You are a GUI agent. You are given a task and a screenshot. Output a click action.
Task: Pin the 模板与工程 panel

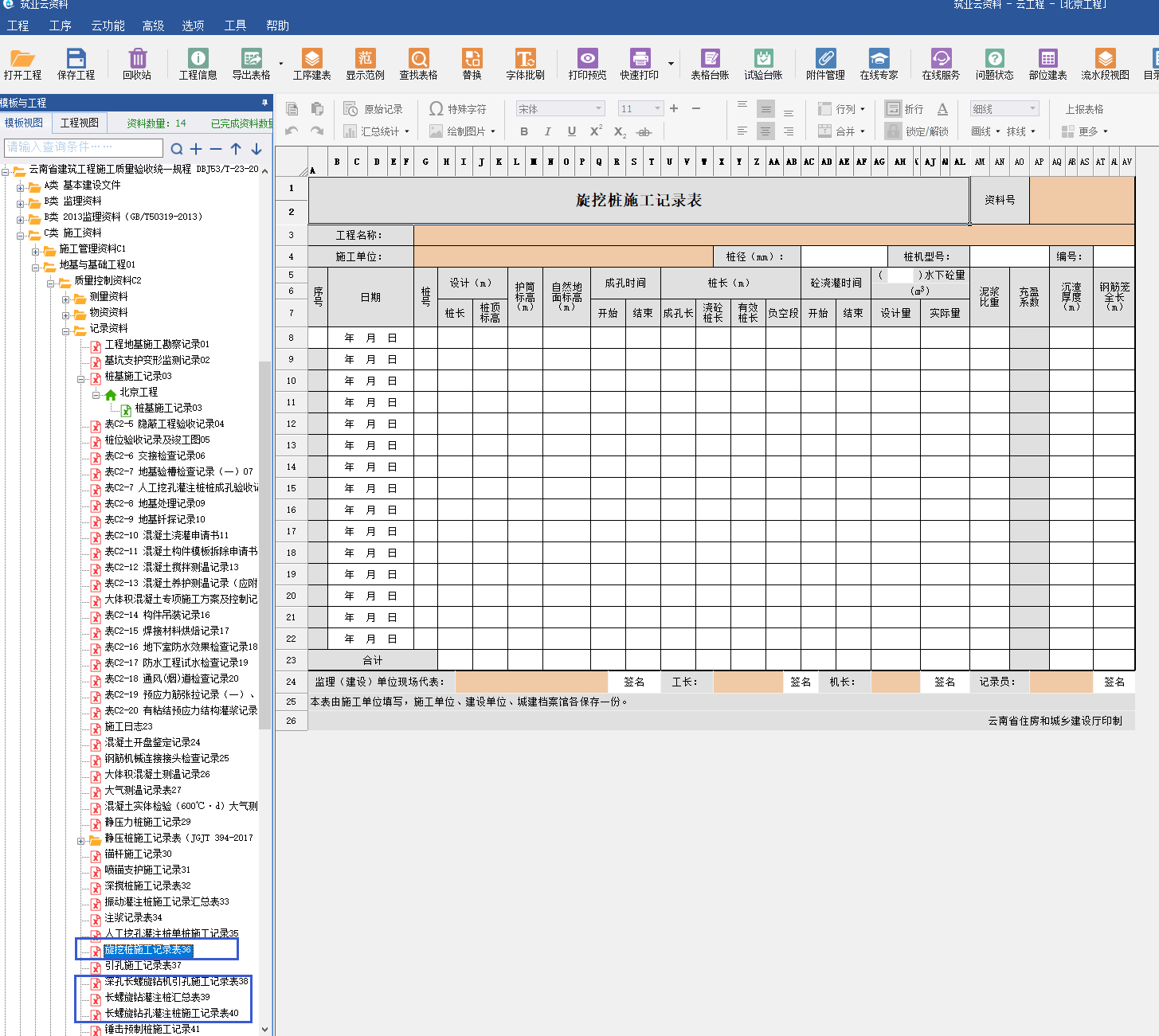tap(264, 103)
